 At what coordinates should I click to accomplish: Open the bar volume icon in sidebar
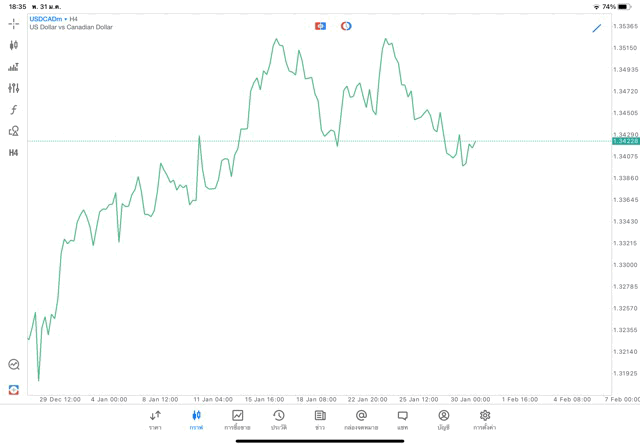tap(13, 67)
